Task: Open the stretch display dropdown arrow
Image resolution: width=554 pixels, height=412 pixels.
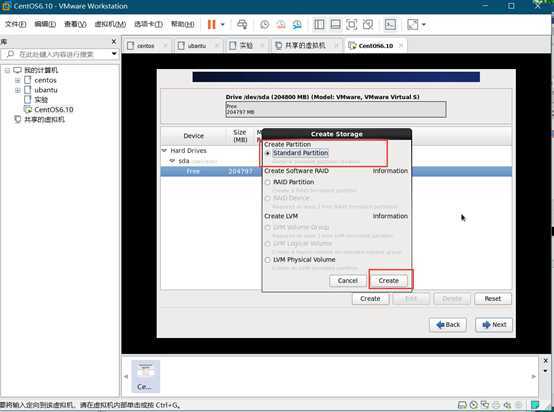Action: (x=424, y=24)
